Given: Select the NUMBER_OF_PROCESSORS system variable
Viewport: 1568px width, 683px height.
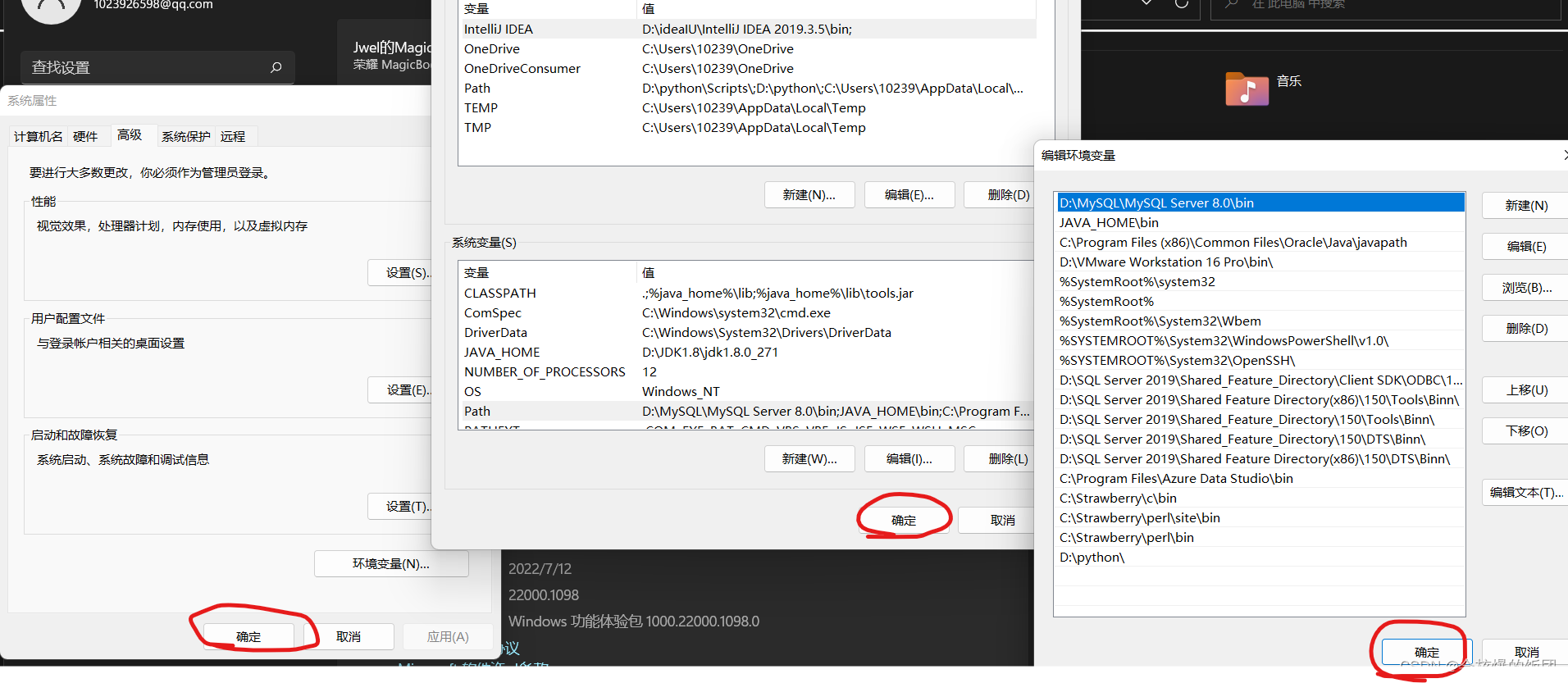Looking at the screenshot, I should coord(747,371).
